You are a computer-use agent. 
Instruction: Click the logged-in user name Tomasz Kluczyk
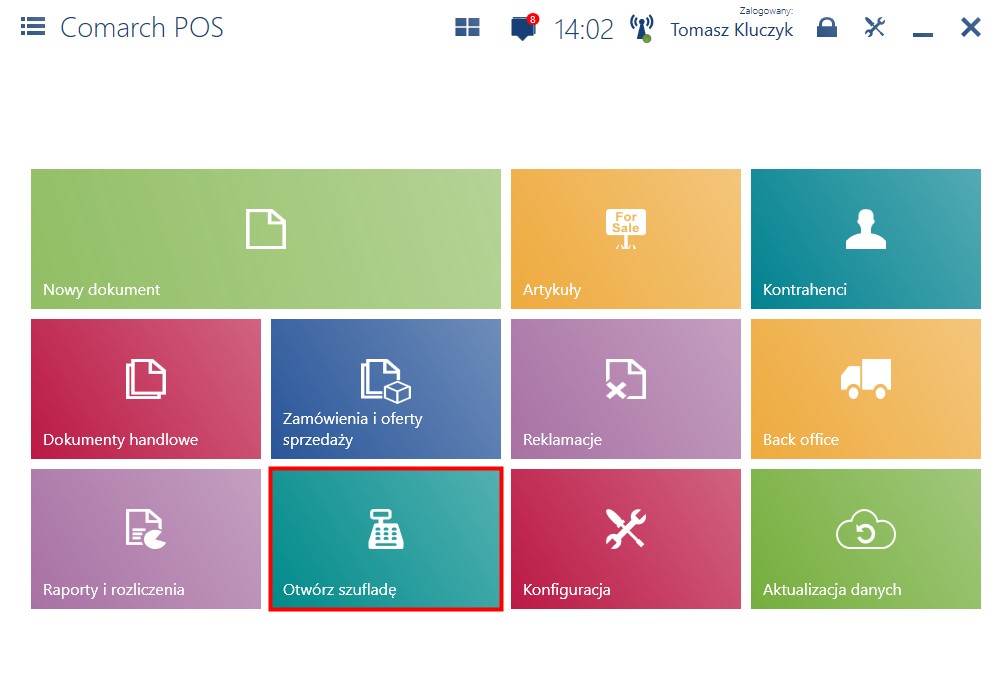click(x=731, y=30)
